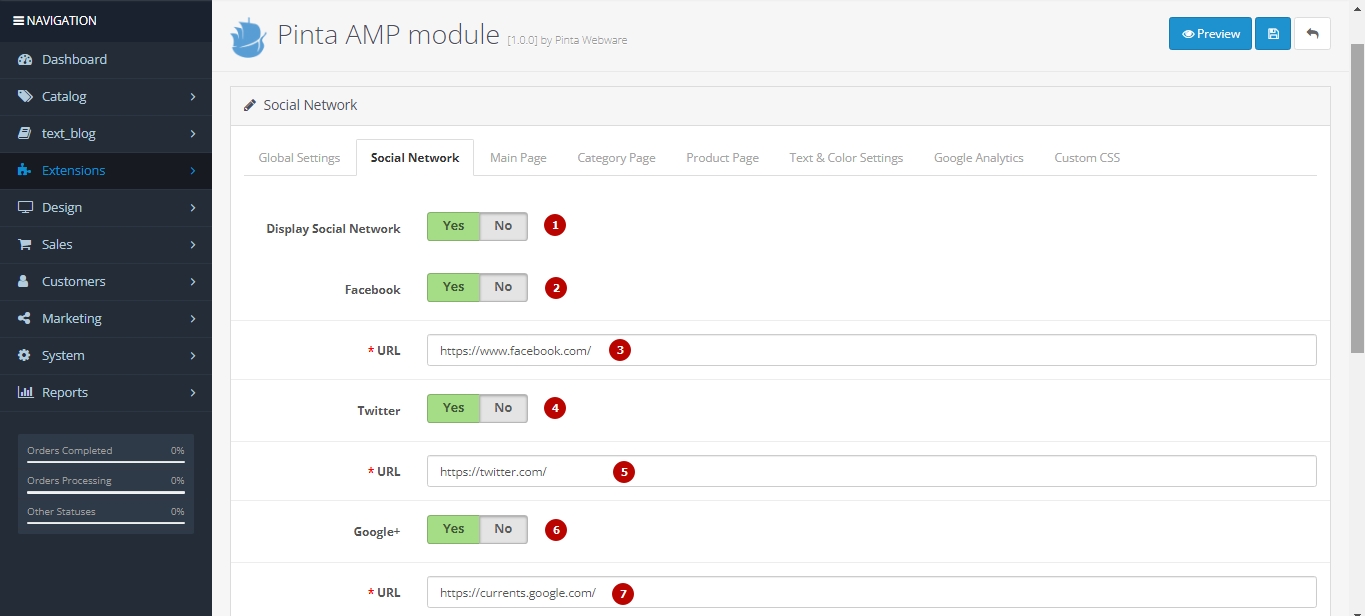Select the Social Network tab

coord(415,158)
